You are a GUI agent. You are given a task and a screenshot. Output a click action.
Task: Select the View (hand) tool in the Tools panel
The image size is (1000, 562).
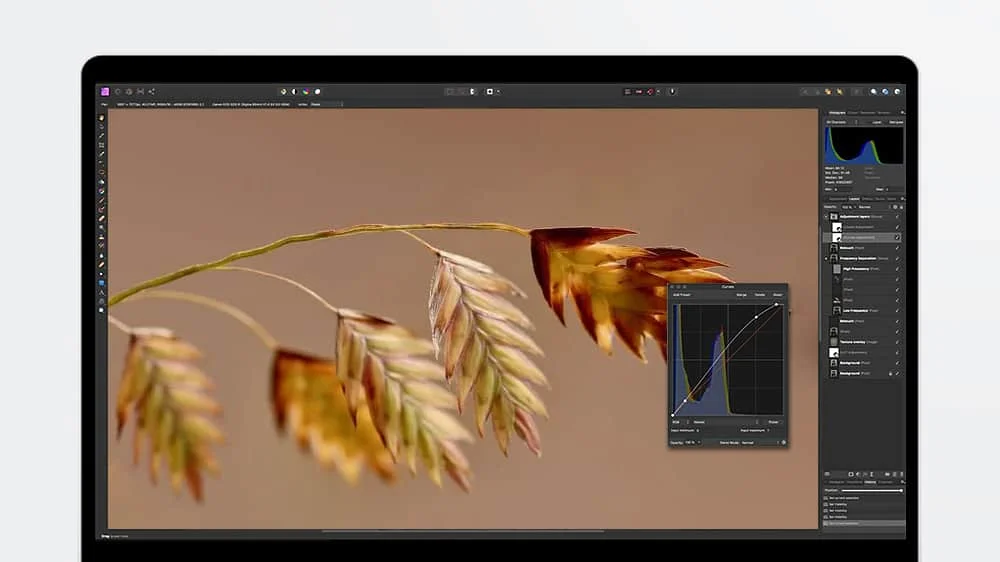pyautogui.click(x=102, y=118)
